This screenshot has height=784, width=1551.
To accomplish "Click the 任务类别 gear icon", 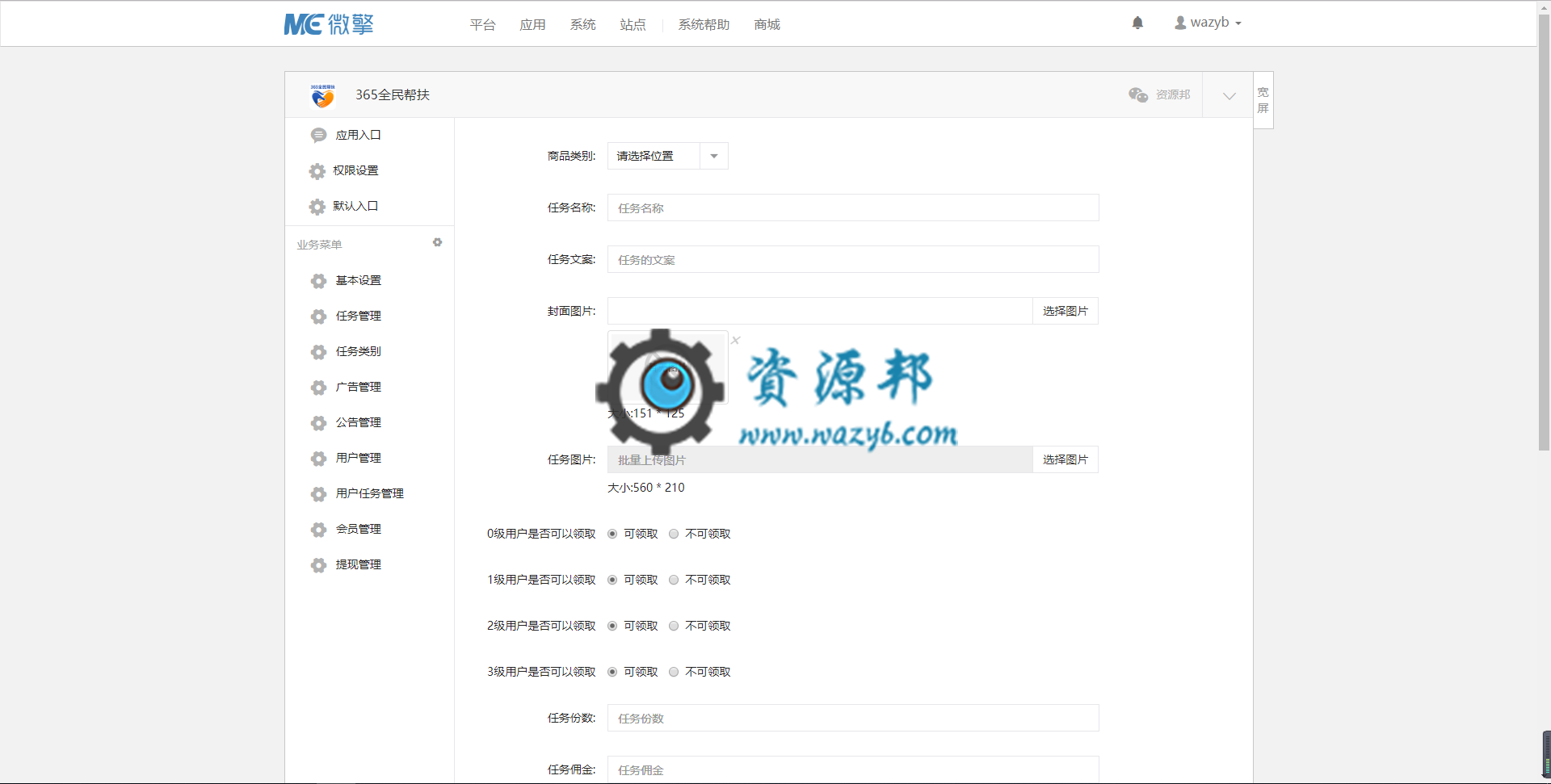I will pyautogui.click(x=319, y=352).
